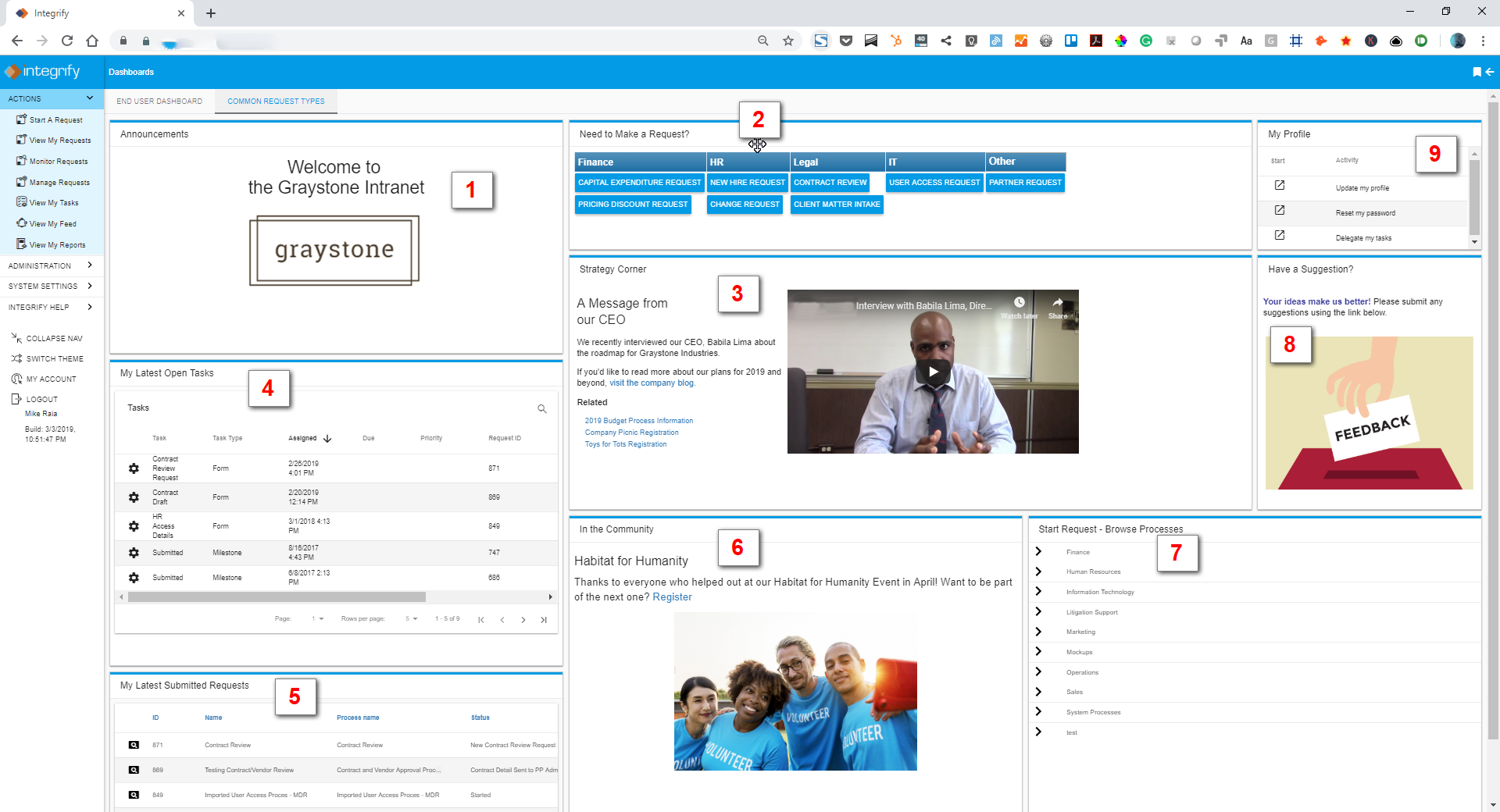Select the Common Request Types tab
Viewport: 1500px width, 812px height.
tap(276, 101)
